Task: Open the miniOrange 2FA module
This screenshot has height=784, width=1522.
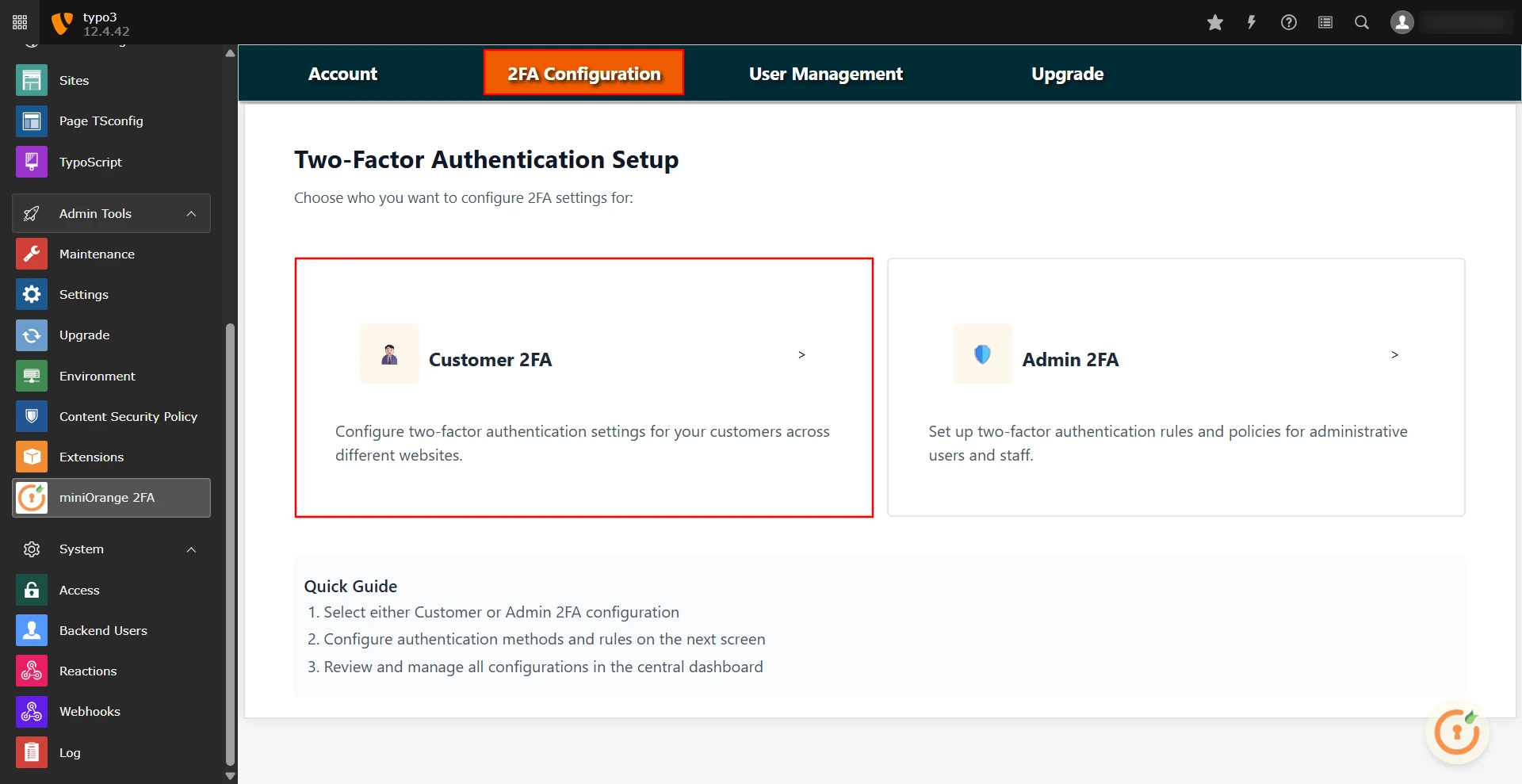Action: [106, 498]
